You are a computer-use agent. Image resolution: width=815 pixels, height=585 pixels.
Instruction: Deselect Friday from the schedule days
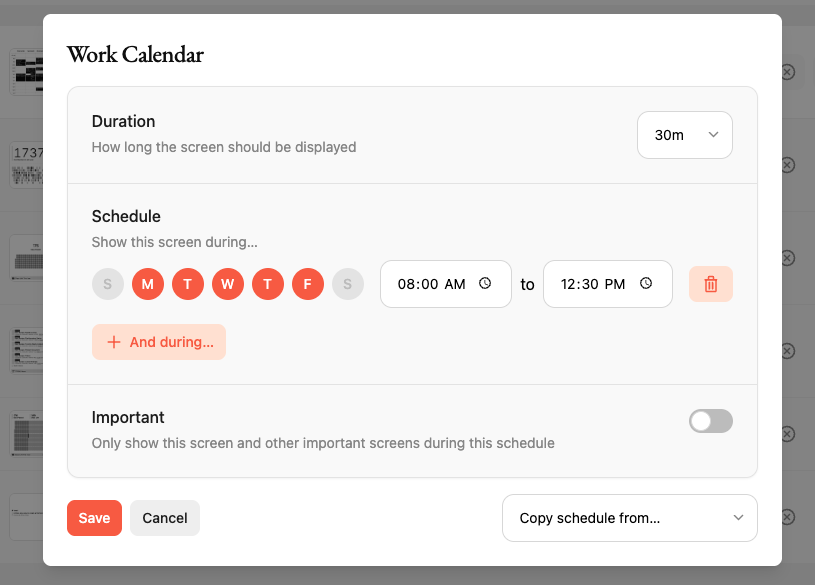307,284
